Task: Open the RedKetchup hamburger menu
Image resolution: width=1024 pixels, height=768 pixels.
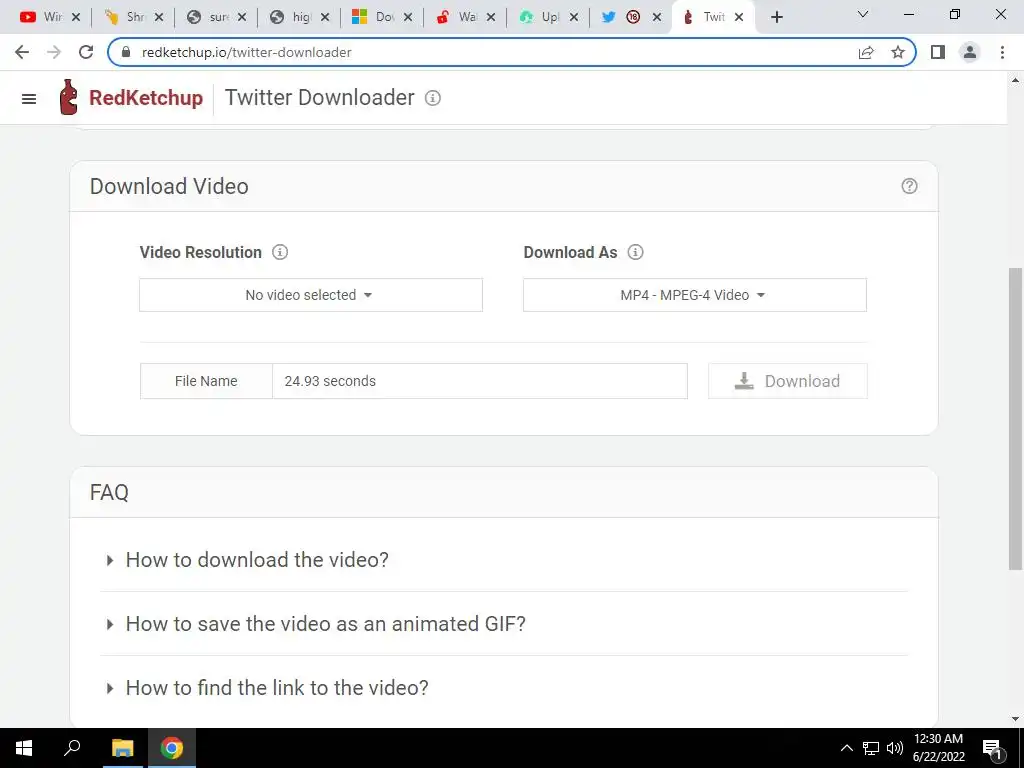Action: [x=29, y=99]
